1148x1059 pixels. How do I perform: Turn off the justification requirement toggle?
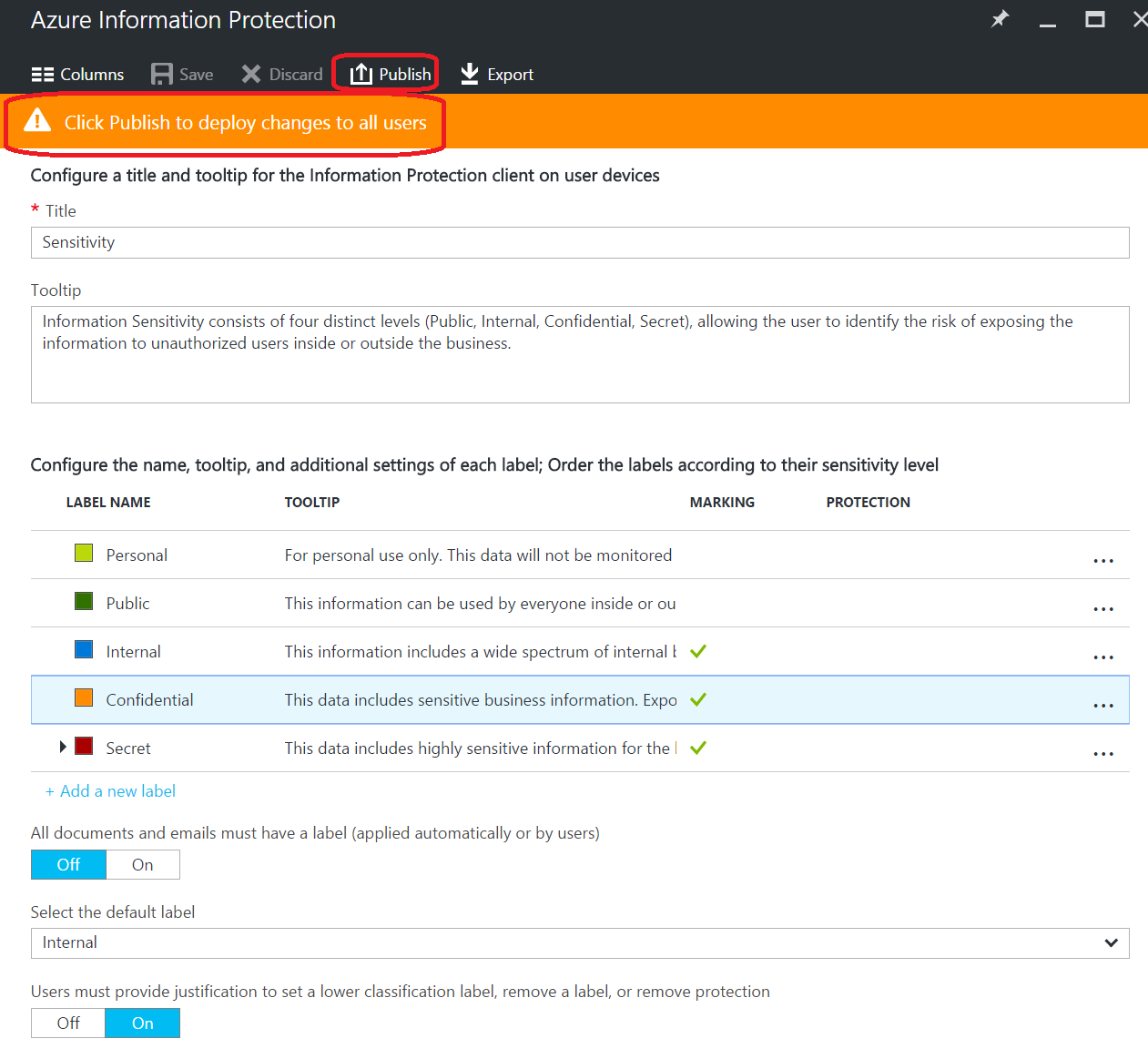(x=67, y=1023)
